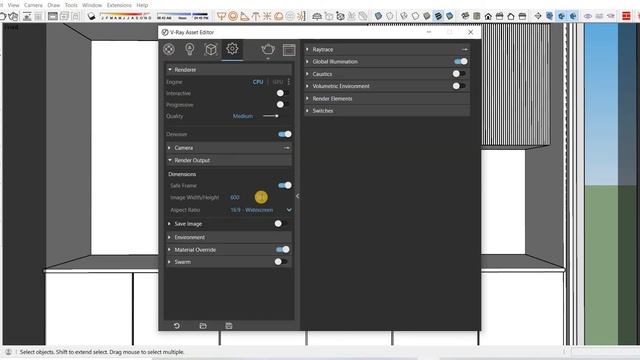
Task: Toggle Show/Hide Shadows icon
Action: pyautogui.click(x=91, y=16)
